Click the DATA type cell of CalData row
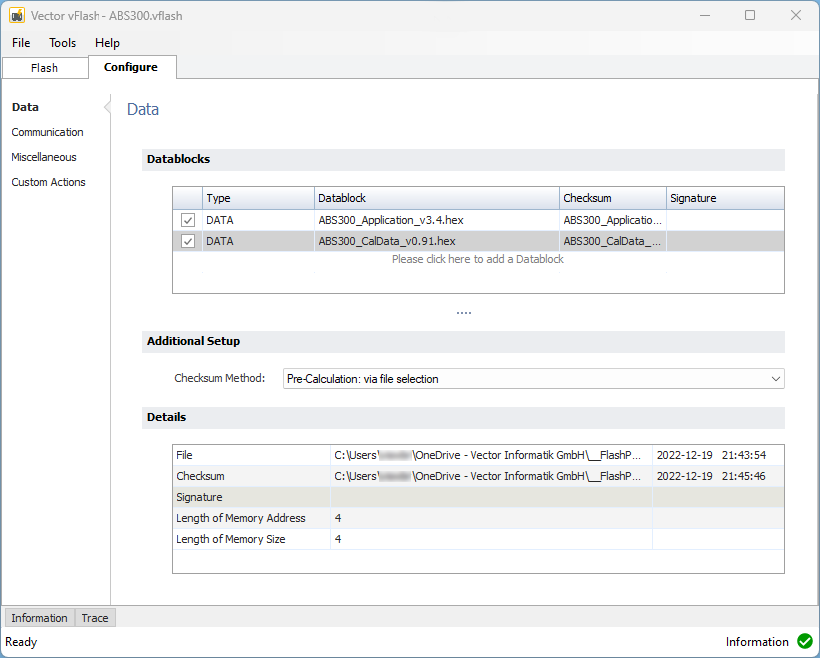The height and width of the screenshot is (659, 820). point(258,241)
